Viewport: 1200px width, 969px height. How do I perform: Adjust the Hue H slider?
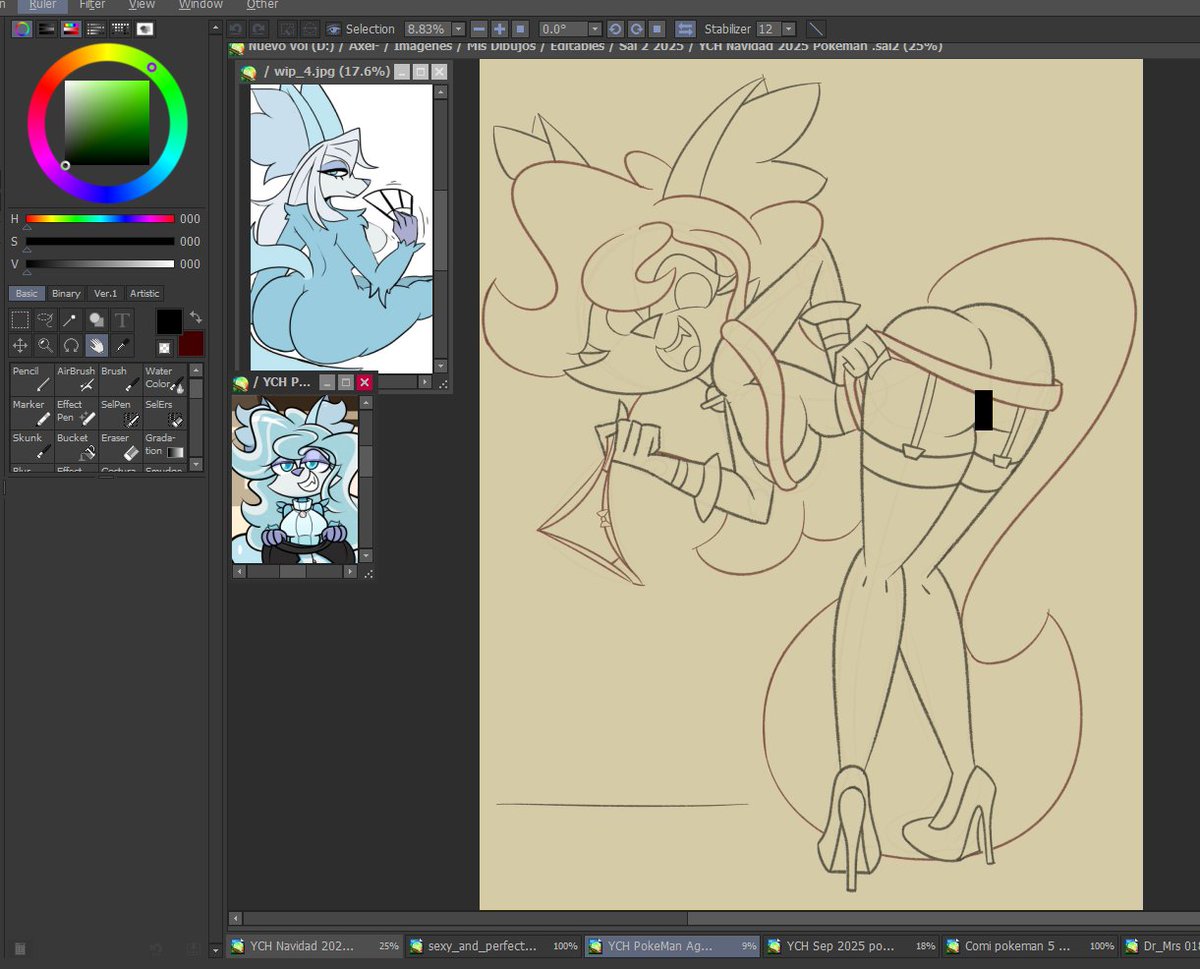click(x=100, y=219)
